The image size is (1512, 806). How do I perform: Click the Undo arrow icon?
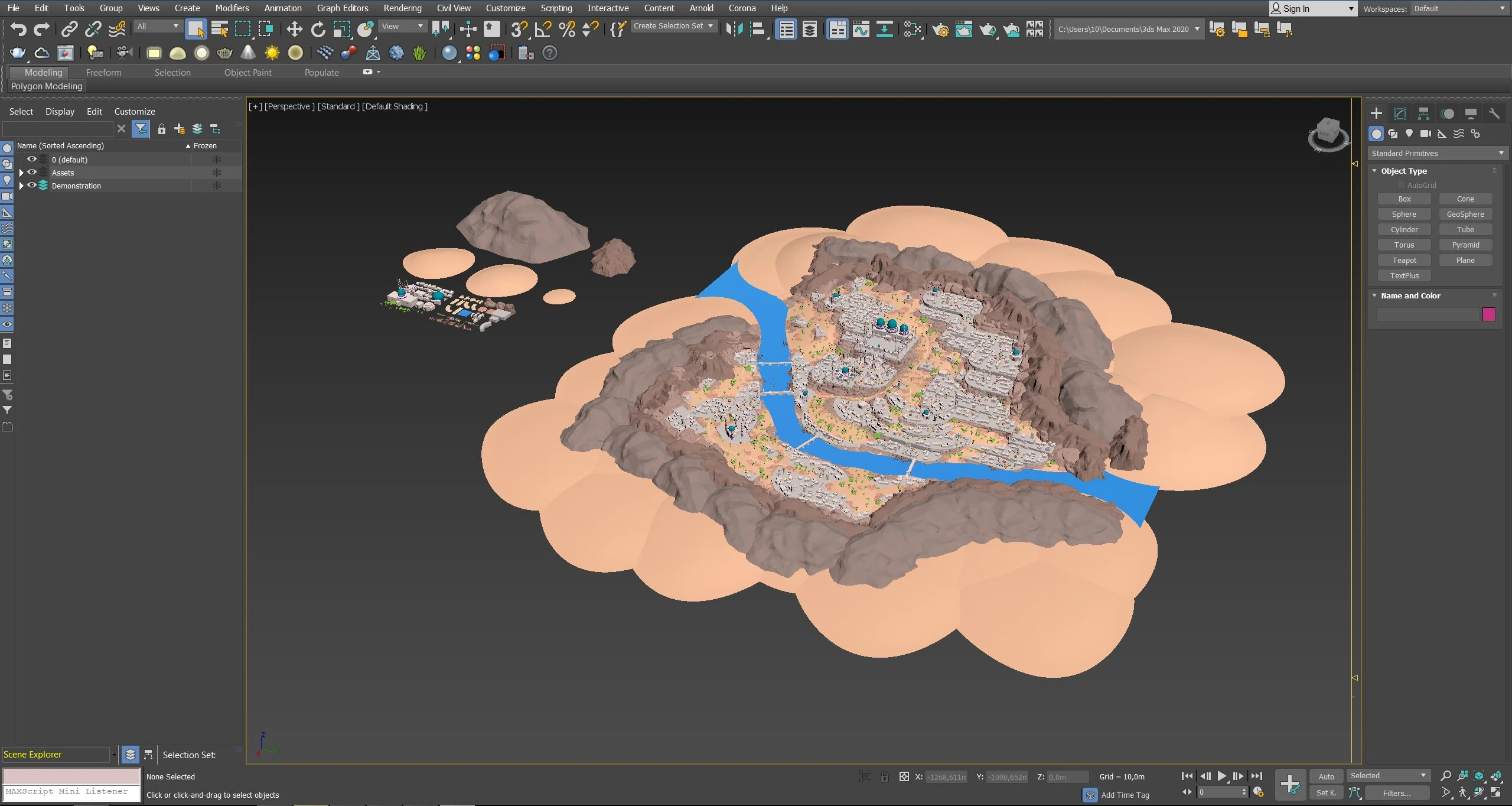pyautogui.click(x=18, y=29)
